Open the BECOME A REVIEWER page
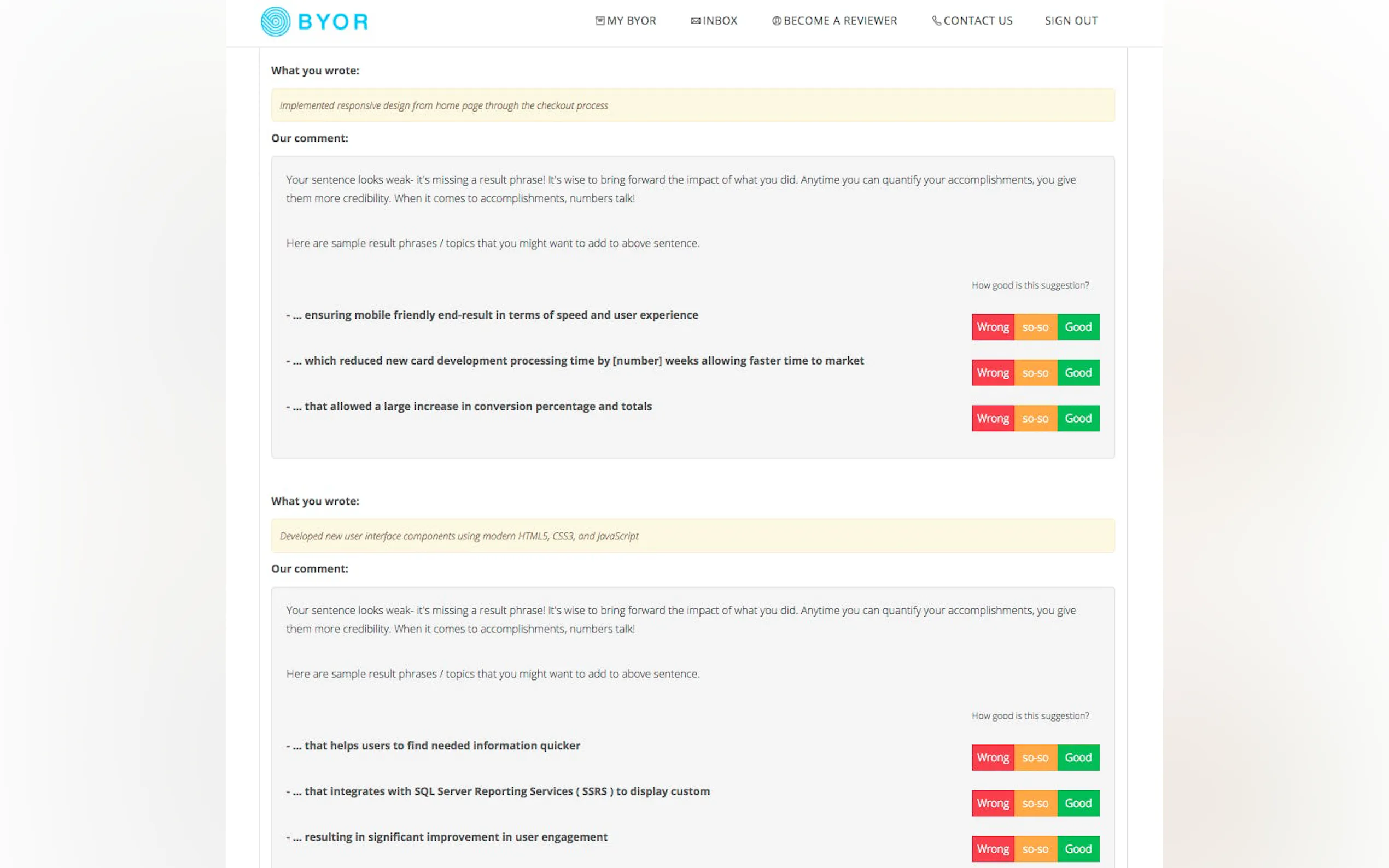 point(839,21)
